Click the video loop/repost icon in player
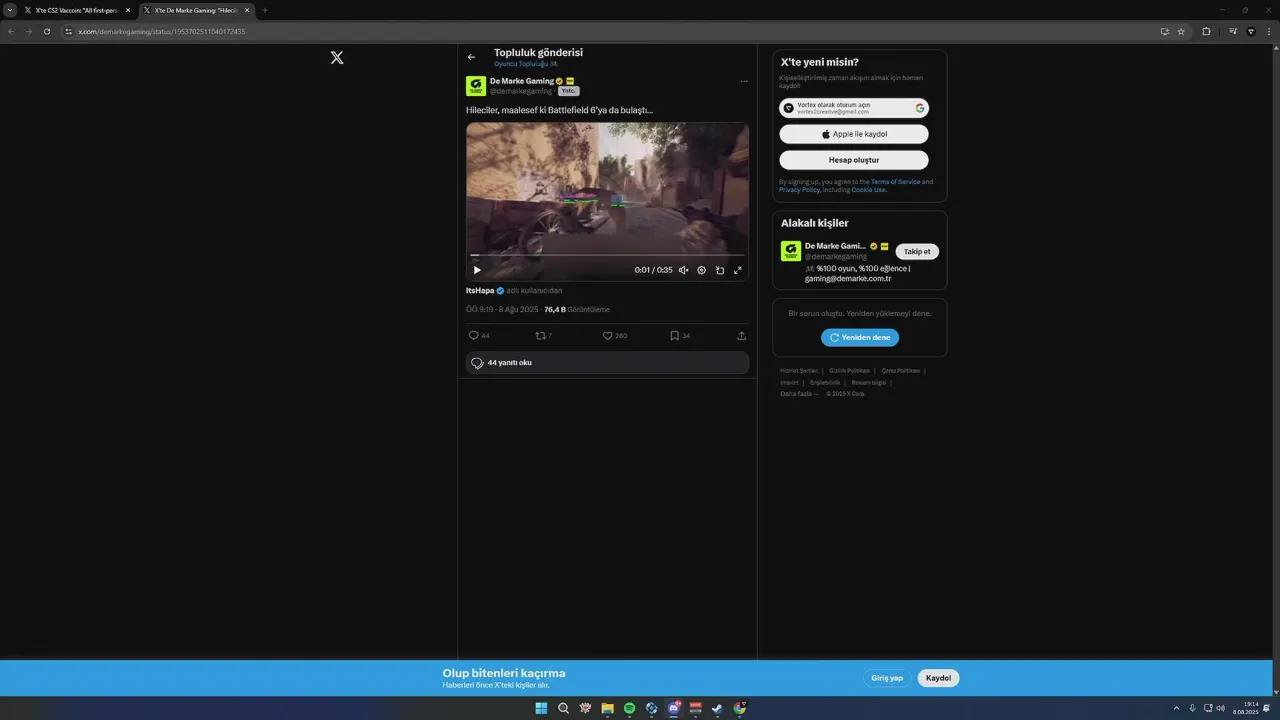 720,270
